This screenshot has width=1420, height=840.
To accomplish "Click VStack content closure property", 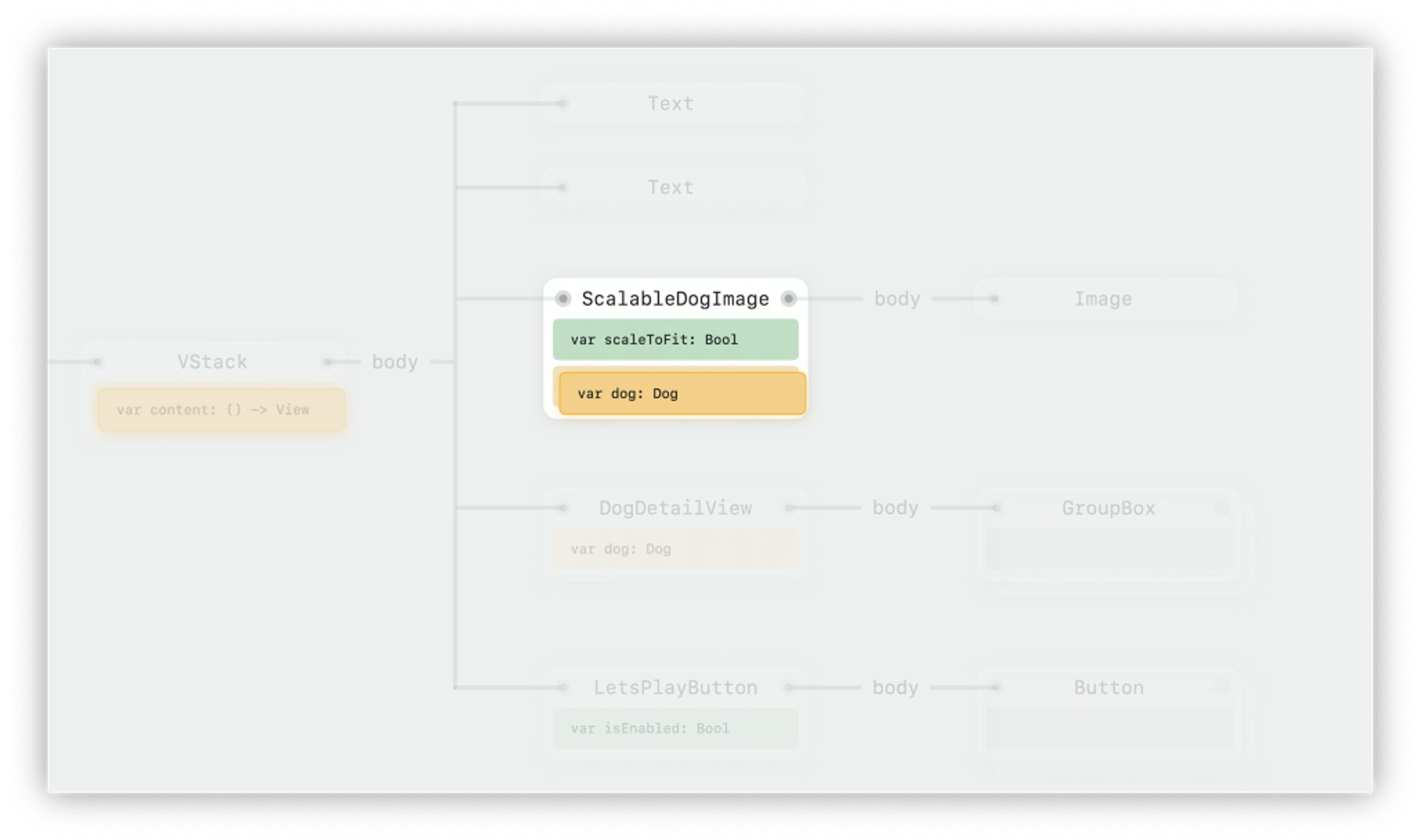I will [x=221, y=410].
